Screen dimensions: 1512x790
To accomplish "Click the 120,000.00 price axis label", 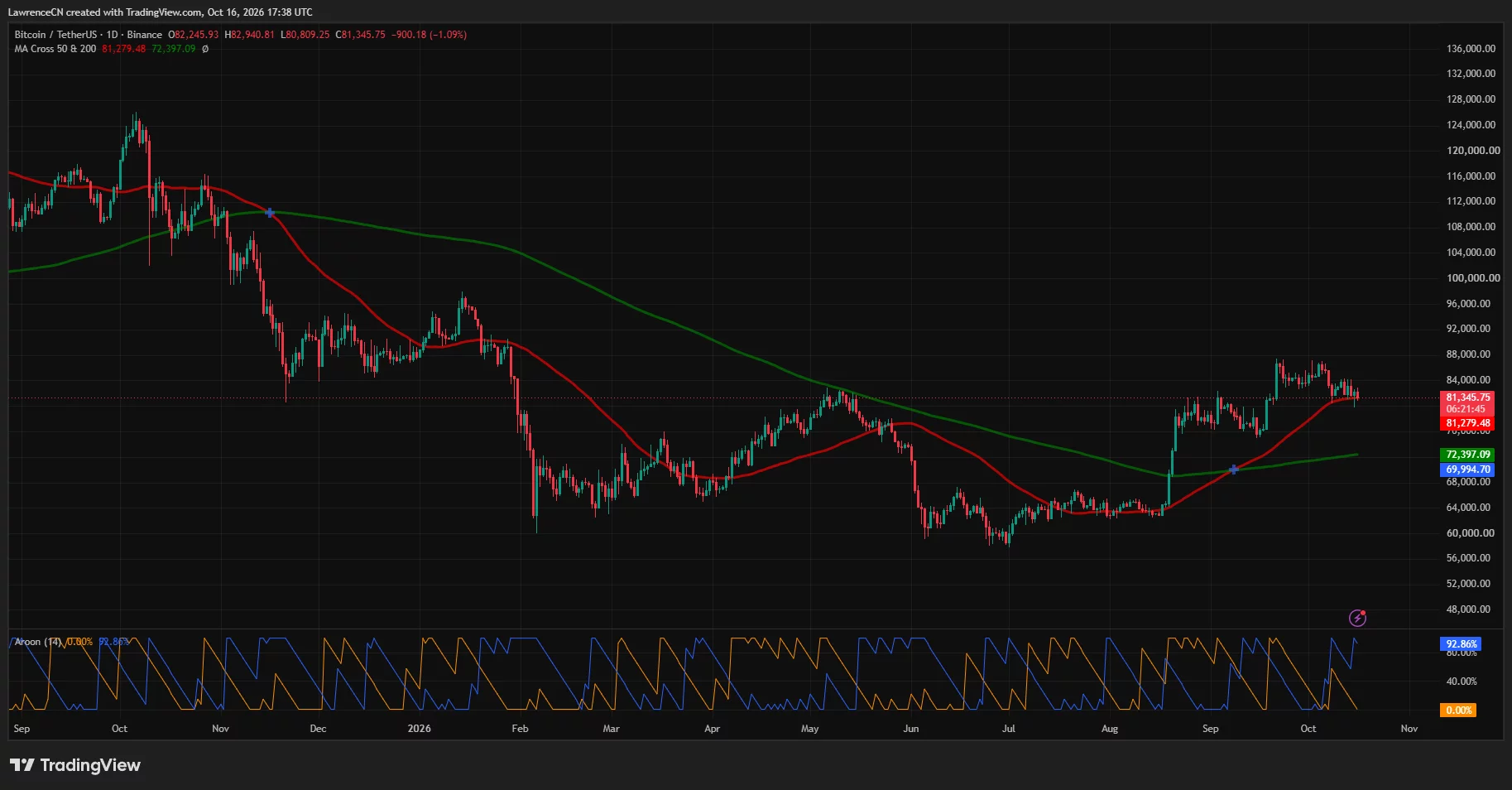I will pos(1473,151).
